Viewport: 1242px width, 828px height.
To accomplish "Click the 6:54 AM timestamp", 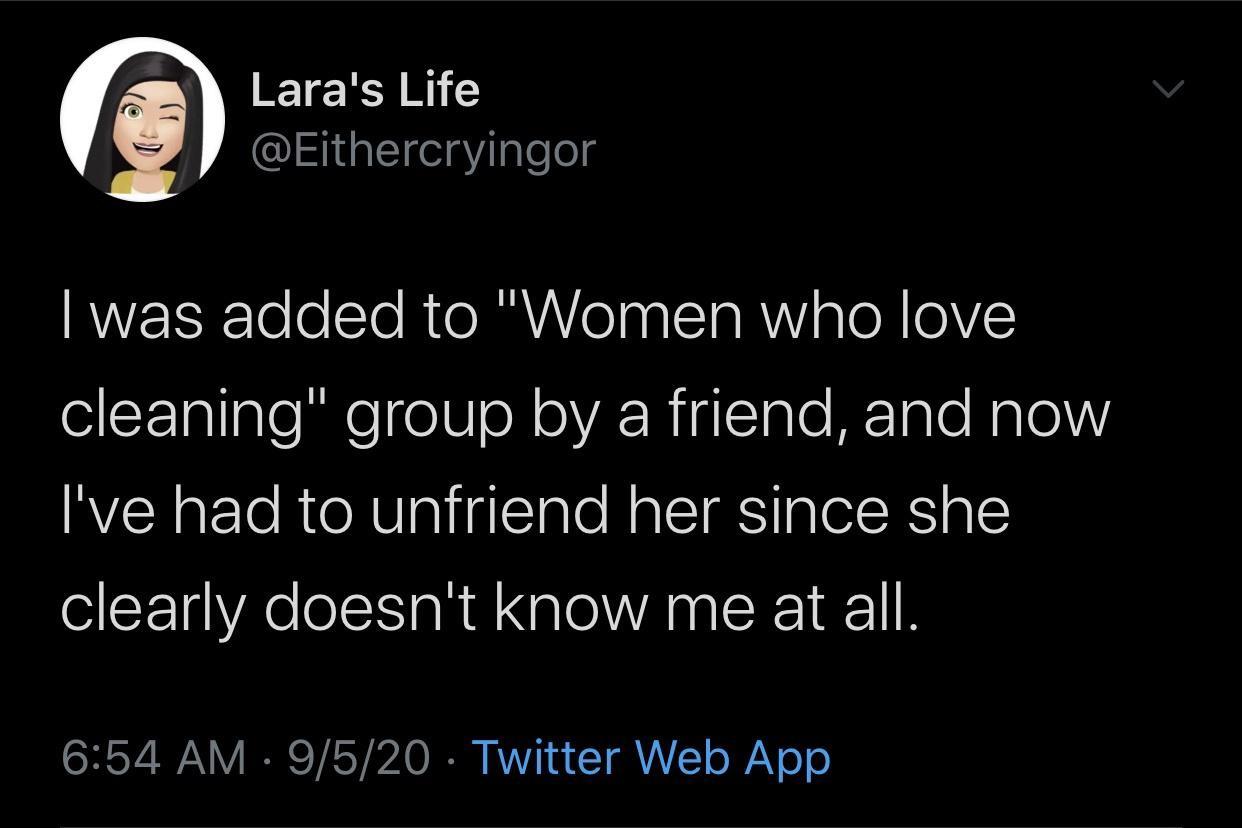I will [153, 758].
